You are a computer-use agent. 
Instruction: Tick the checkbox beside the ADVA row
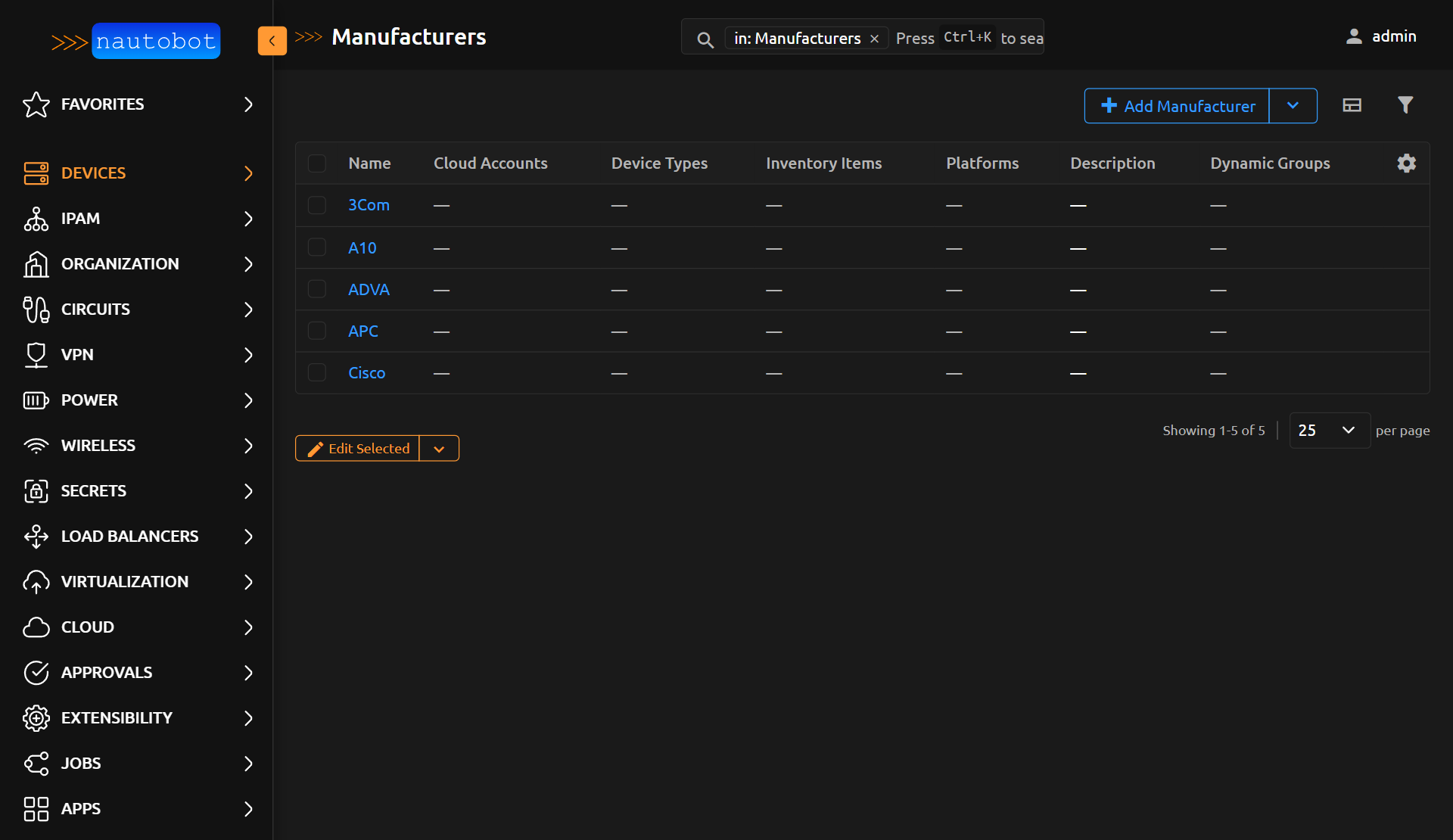(x=317, y=288)
